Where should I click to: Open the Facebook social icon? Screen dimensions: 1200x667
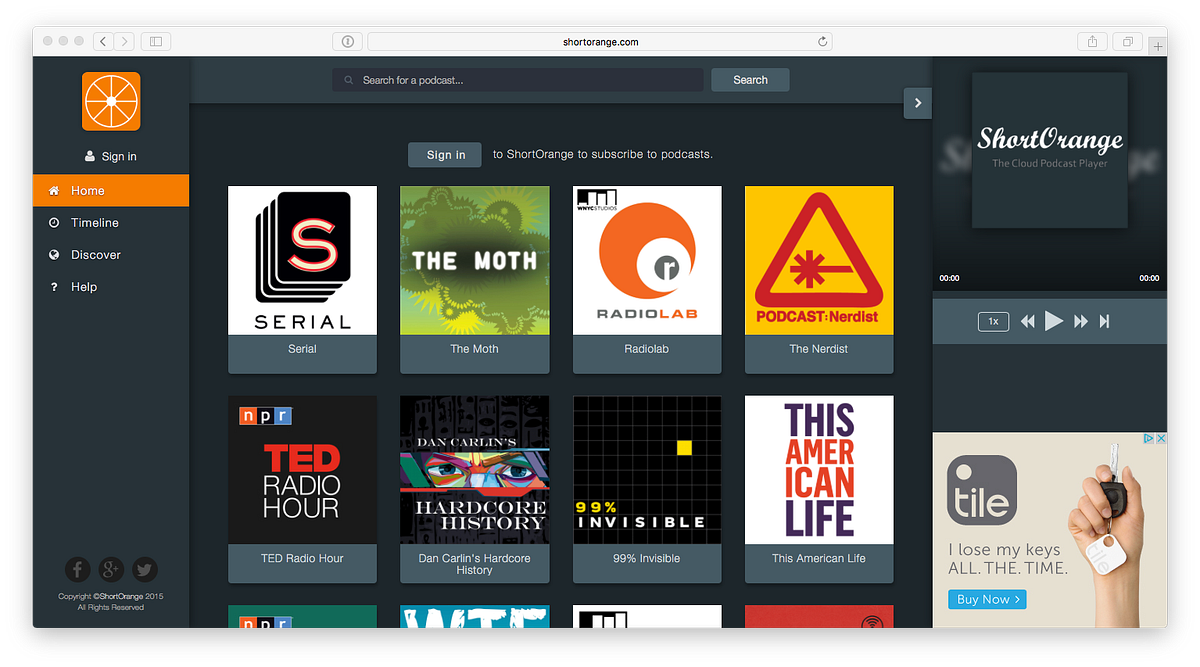click(x=78, y=570)
